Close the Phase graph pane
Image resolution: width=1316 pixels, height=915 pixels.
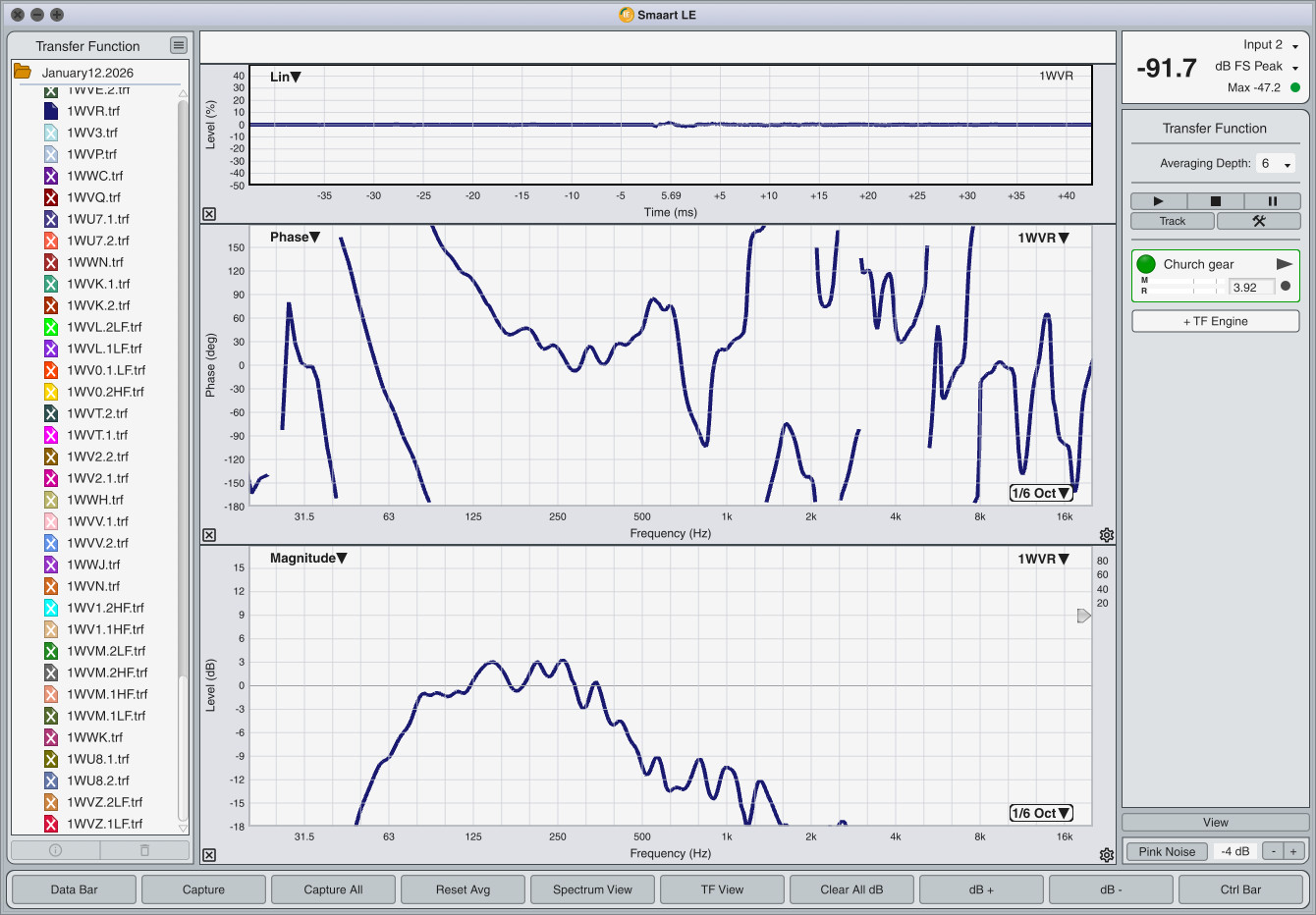(x=209, y=535)
